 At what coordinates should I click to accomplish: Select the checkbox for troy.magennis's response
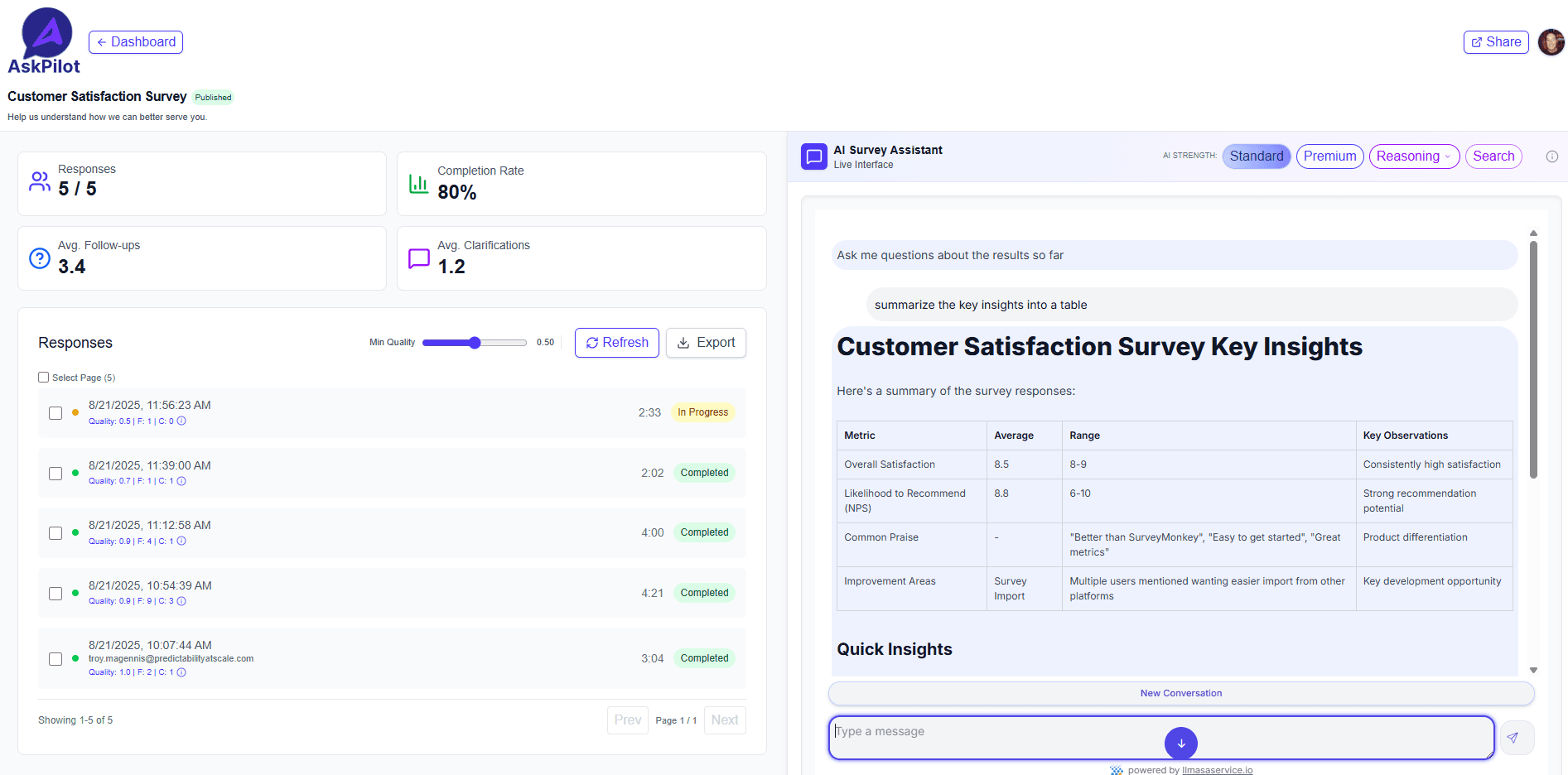tap(55, 658)
